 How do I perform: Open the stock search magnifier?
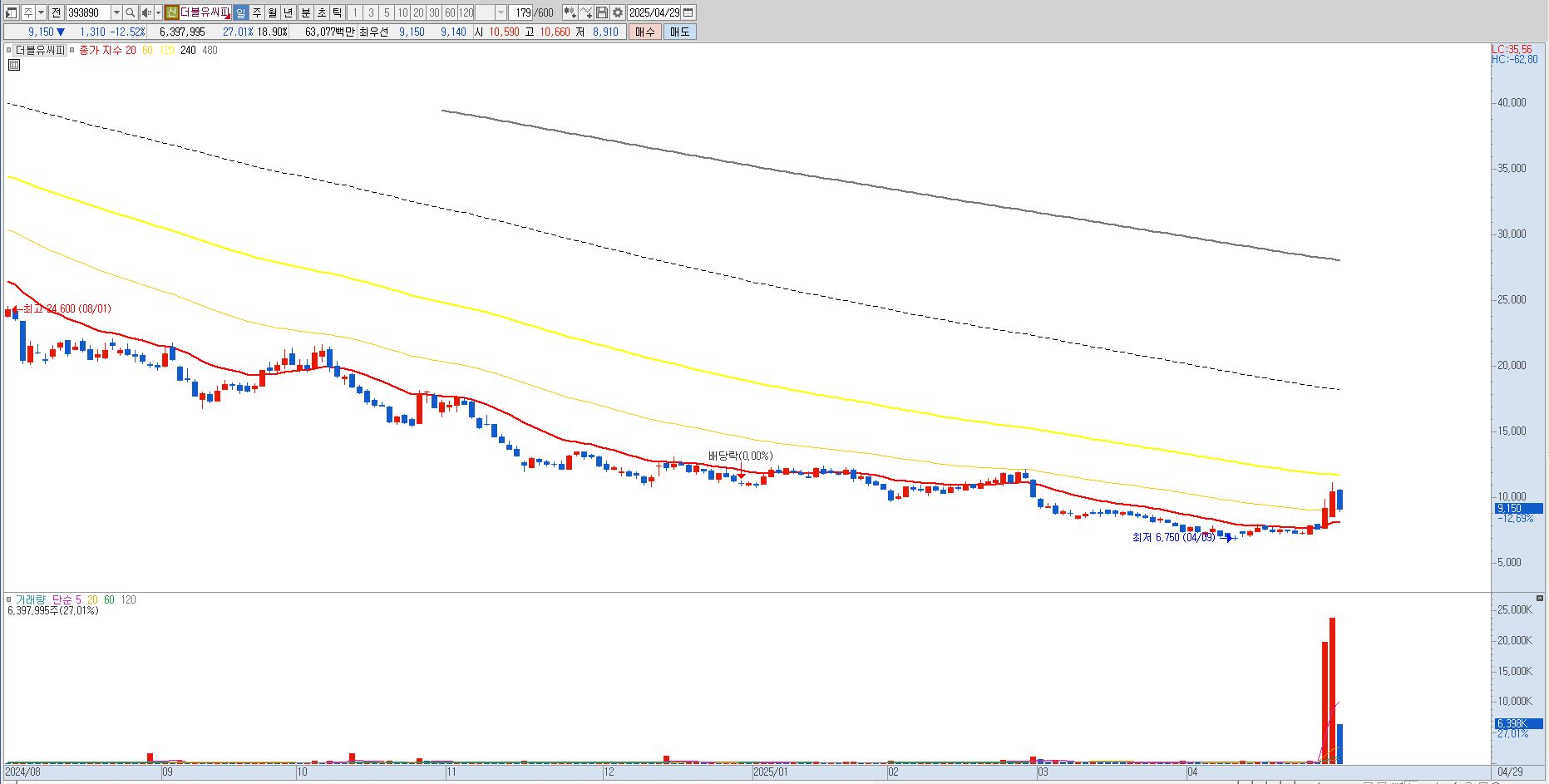tap(130, 12)
